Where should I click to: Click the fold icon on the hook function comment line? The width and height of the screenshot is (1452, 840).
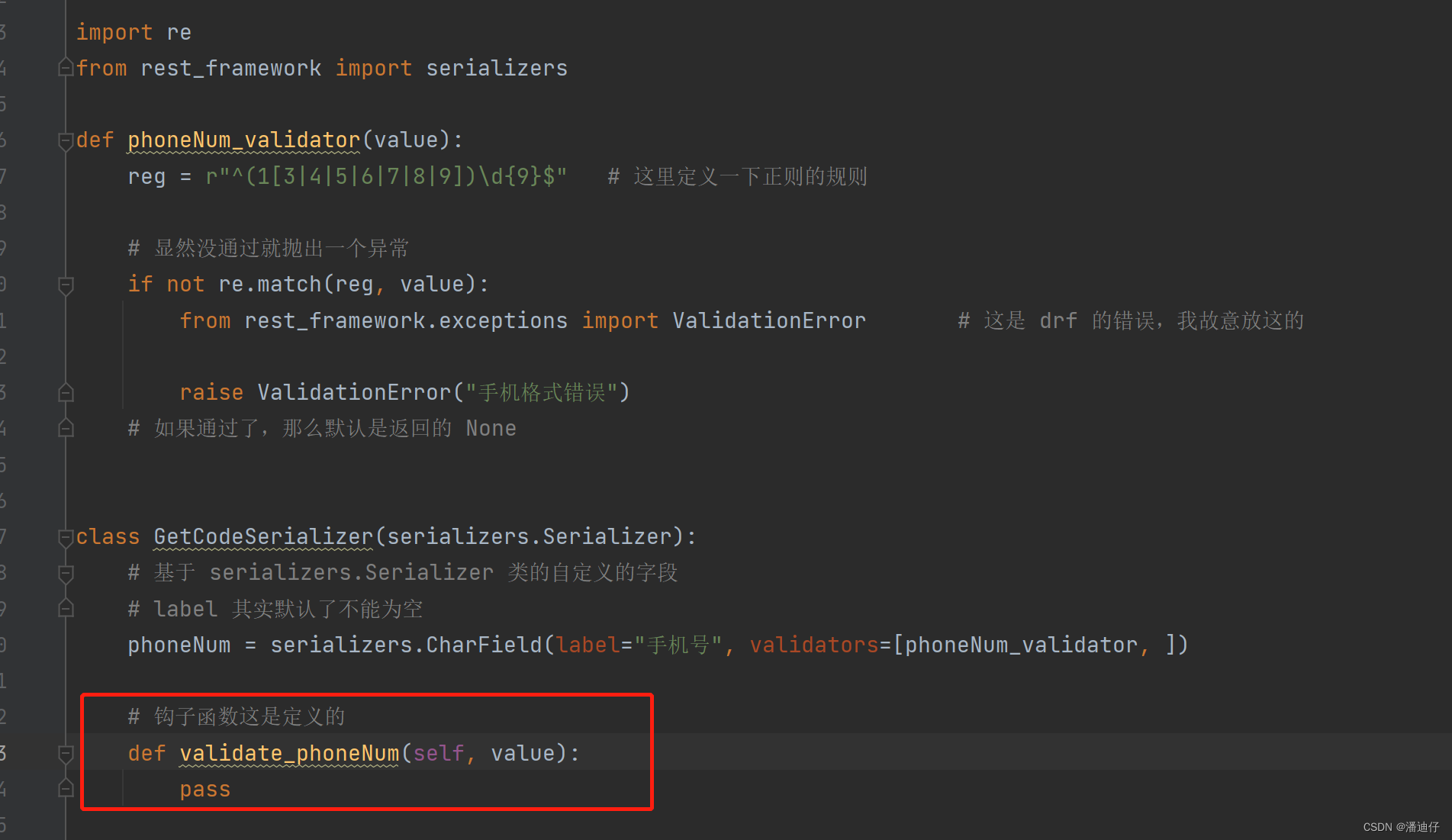(66, 716)
